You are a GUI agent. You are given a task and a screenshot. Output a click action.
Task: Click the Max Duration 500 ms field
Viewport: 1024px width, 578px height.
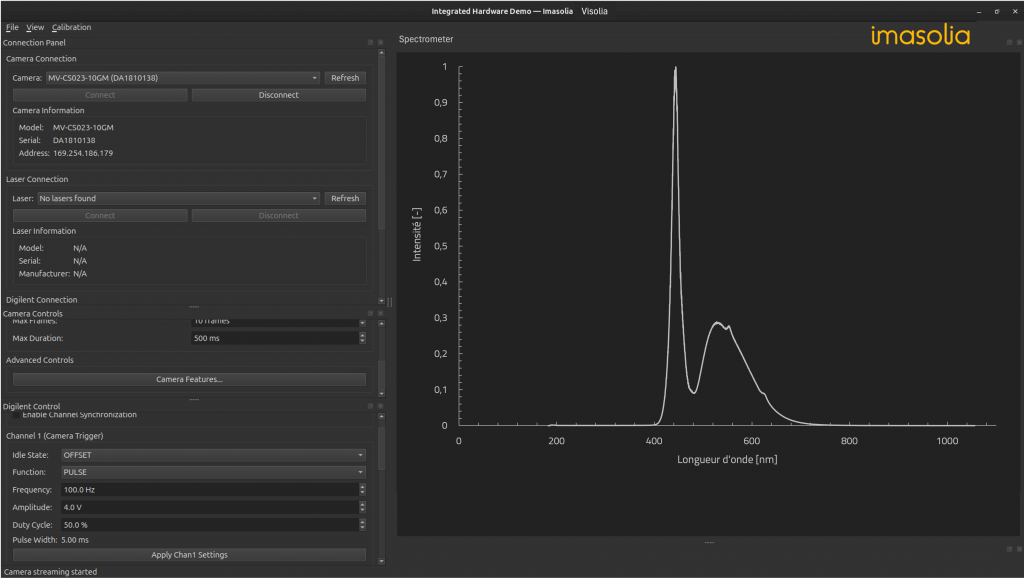(x=275, y=338)
